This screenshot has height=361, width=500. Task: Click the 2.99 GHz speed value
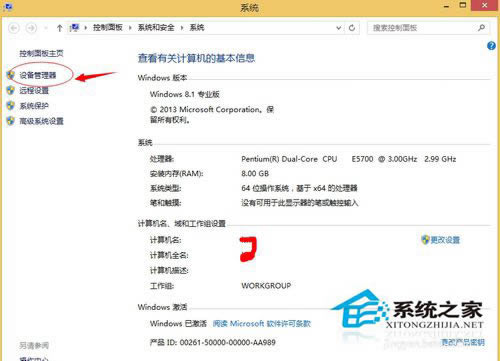point(440,159)
